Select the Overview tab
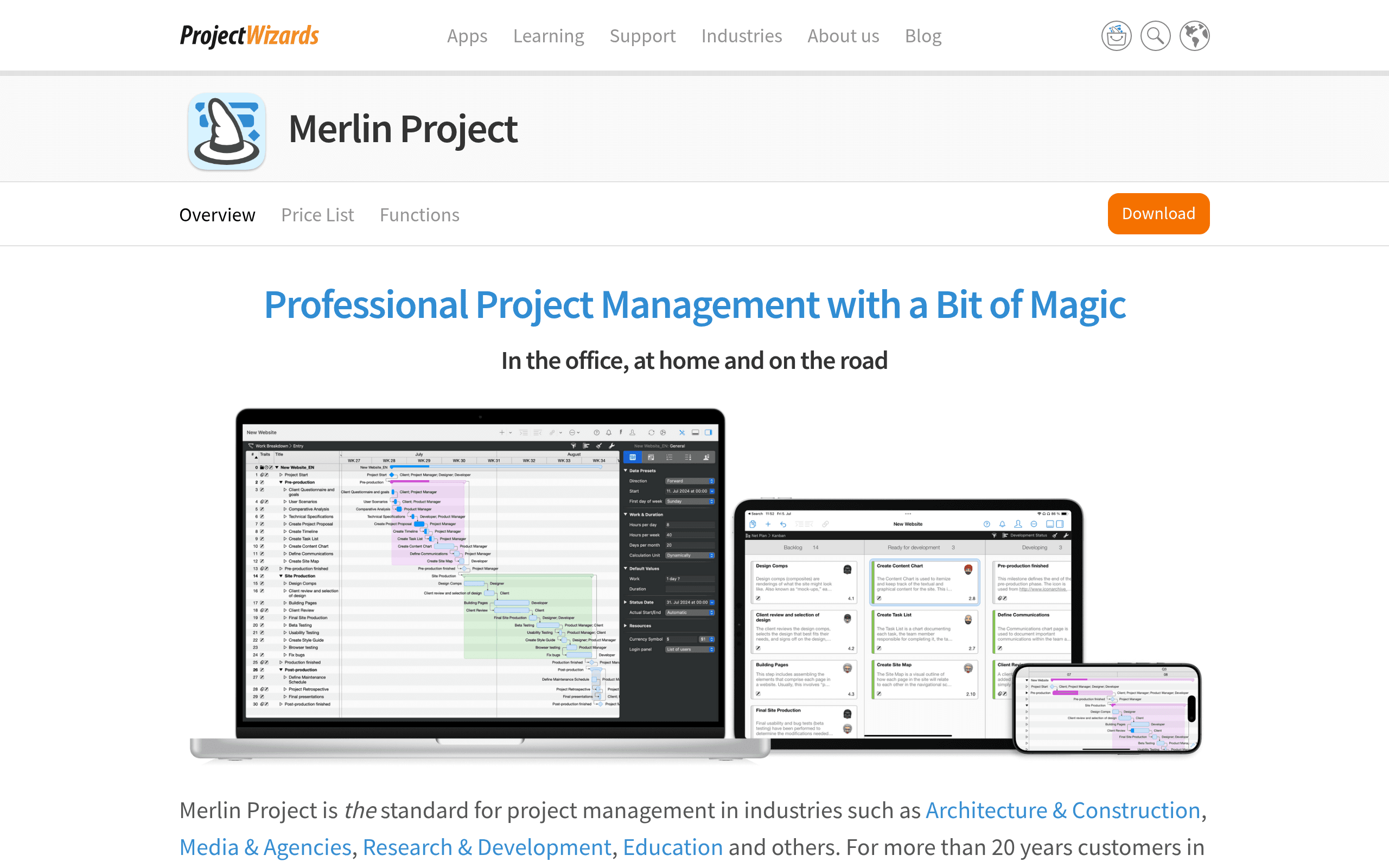 217,215
